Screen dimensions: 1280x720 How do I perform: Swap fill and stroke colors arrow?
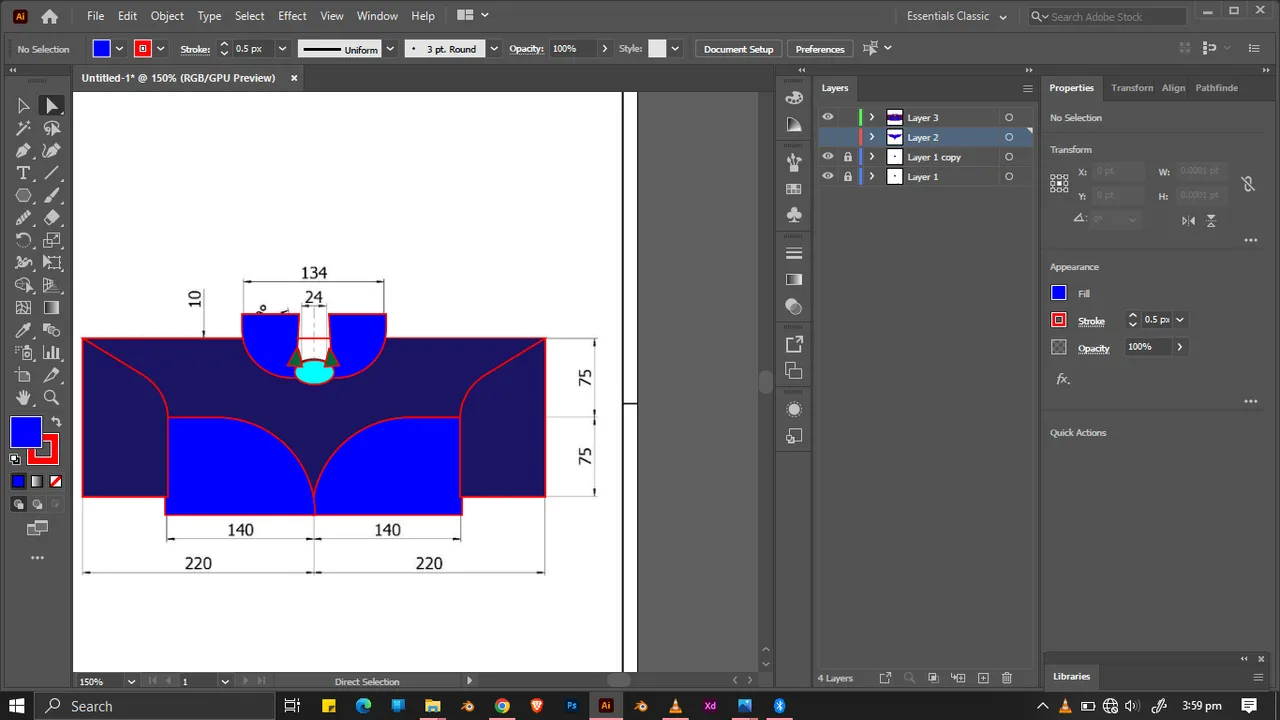pos(56,422)
